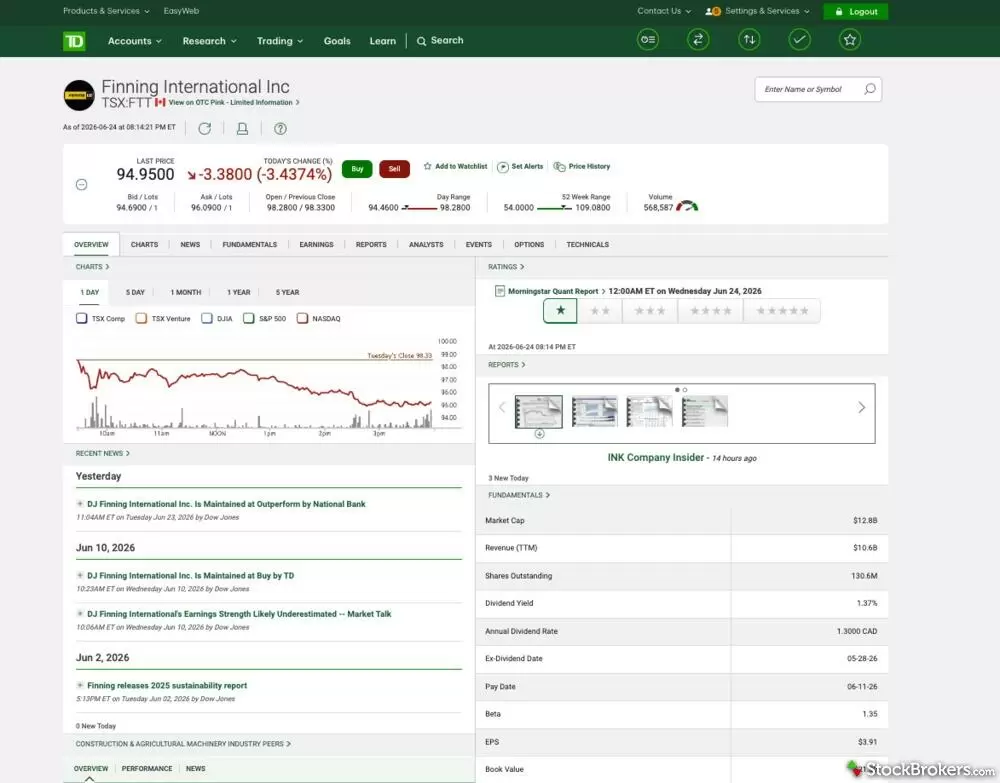
Task: Click the red Sell button
Action: [394, 169]
